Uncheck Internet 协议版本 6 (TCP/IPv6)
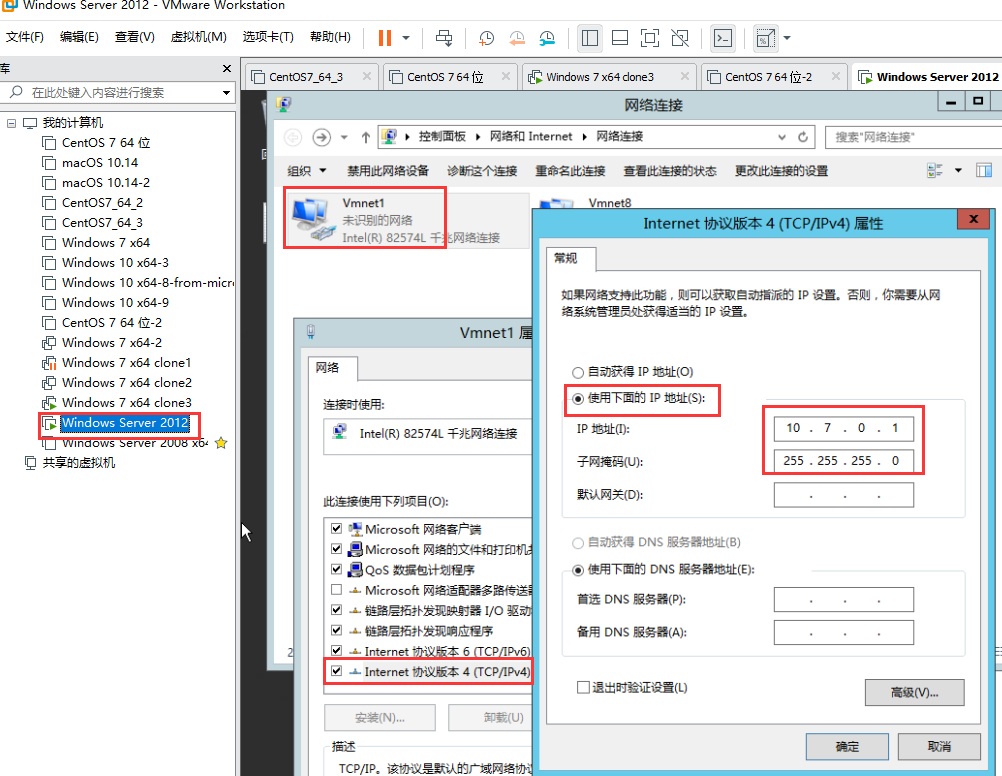 pyautogui.click(x=337, y=651)
